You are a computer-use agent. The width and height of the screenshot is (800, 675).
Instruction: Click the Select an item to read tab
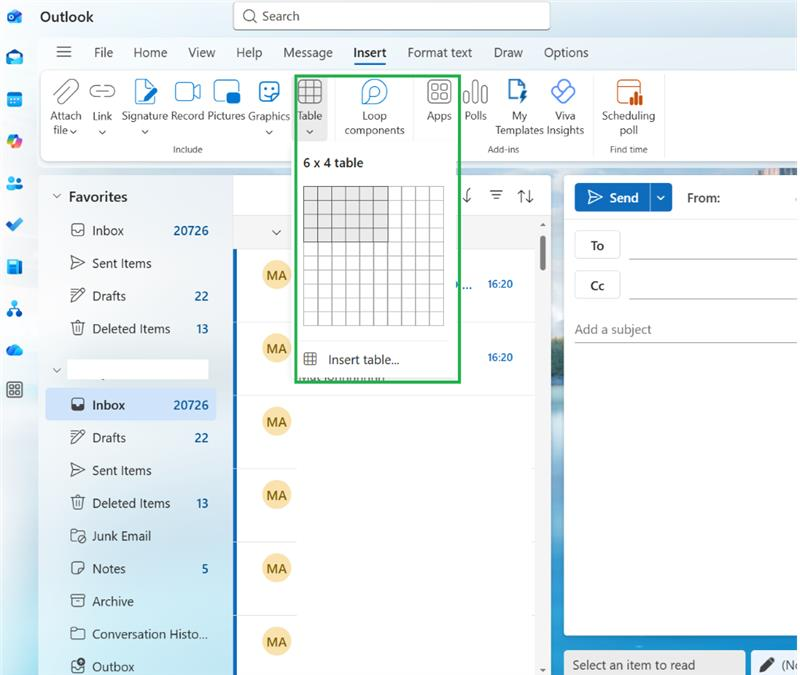(x=655, y=664)
